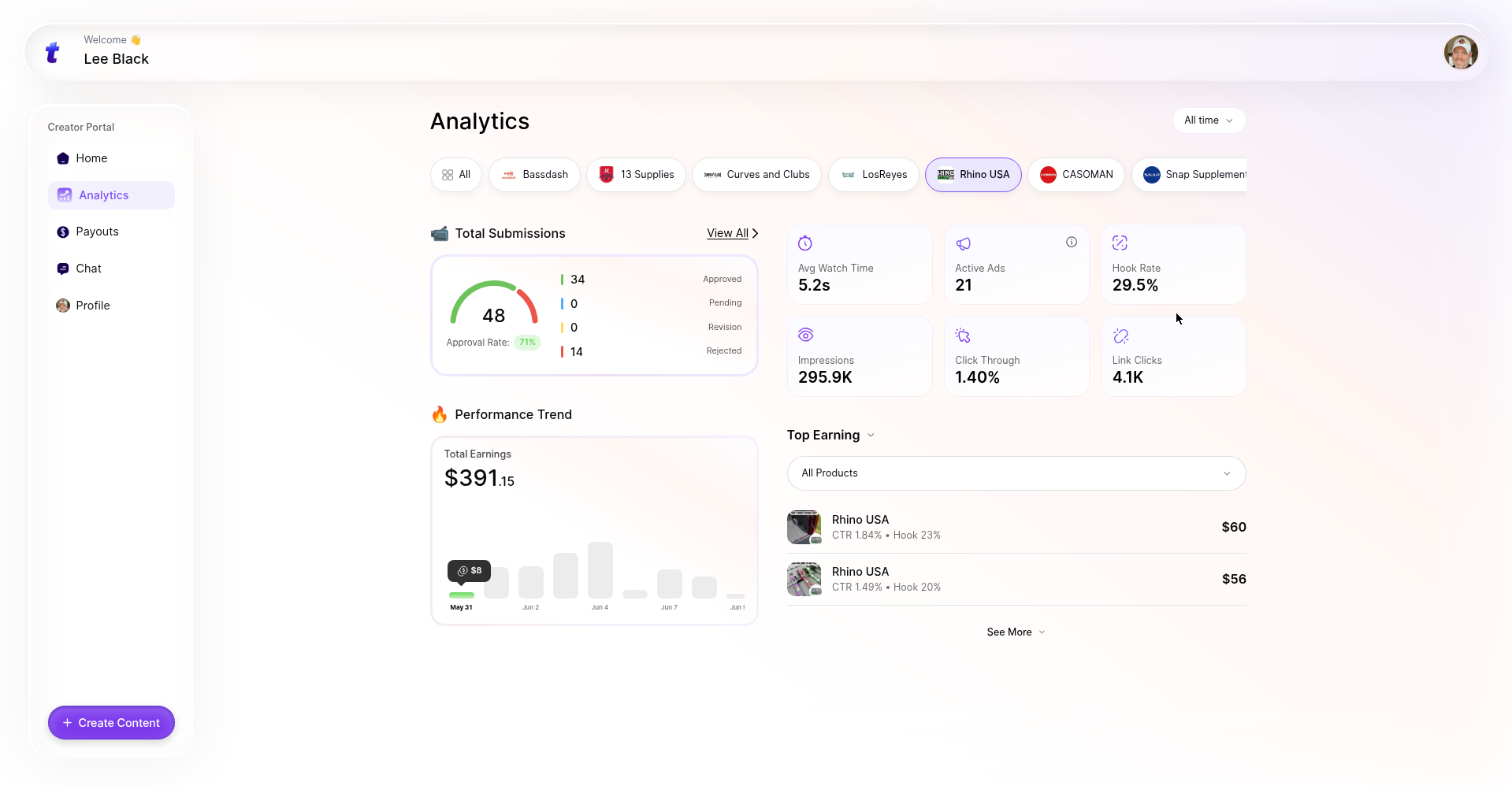Click the Snap Supplements blue logo
The width and height of the screenshot is (1512, 786).
(x=1152, y=175)
